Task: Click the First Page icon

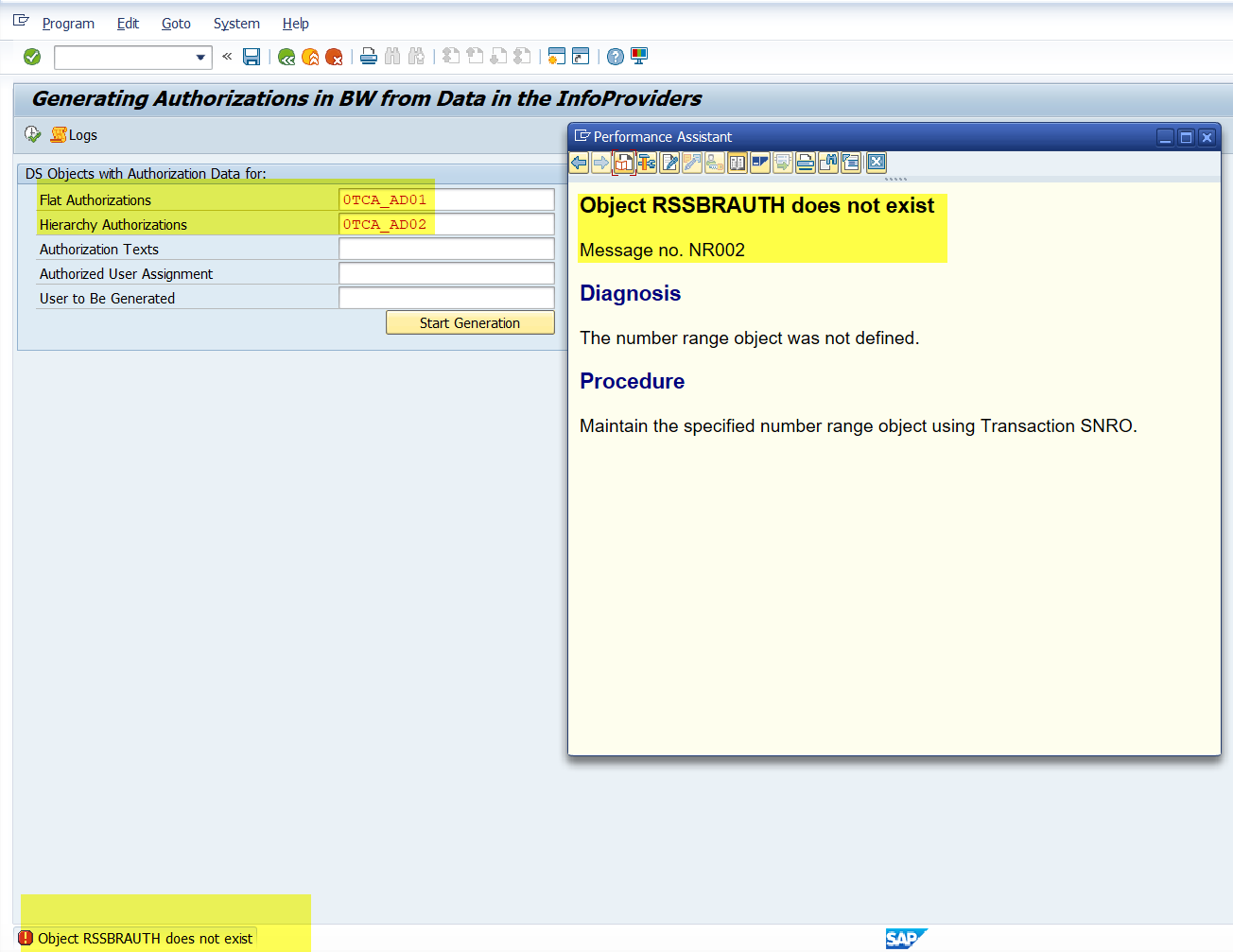Action: 451,57
